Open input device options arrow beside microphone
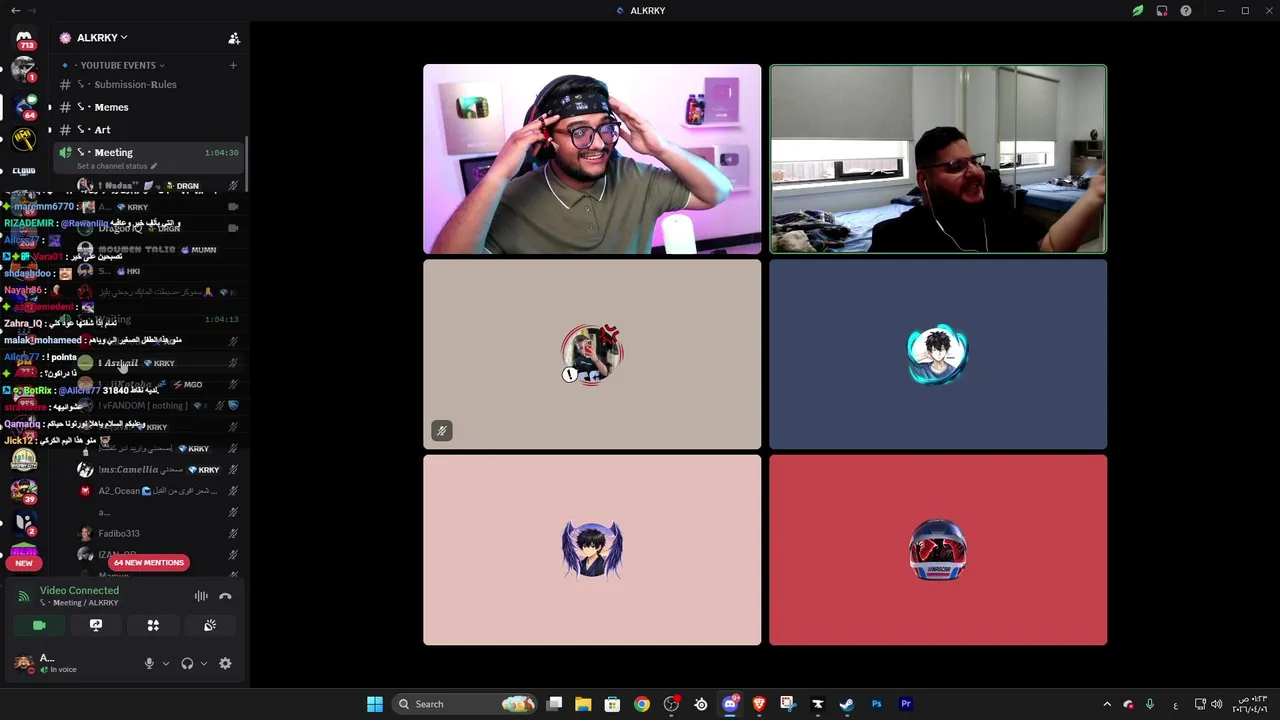 click(166, 663)
